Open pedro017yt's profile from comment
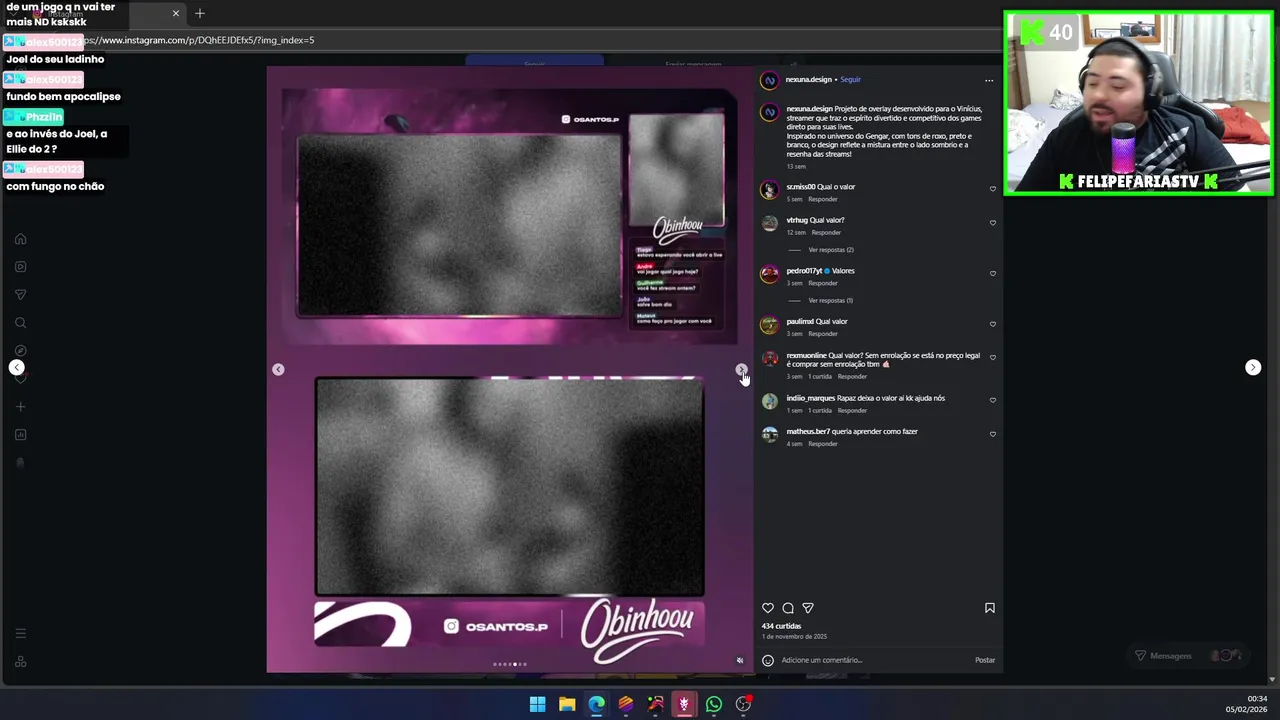Screen dimensions: 1280x720 [803, 271]
